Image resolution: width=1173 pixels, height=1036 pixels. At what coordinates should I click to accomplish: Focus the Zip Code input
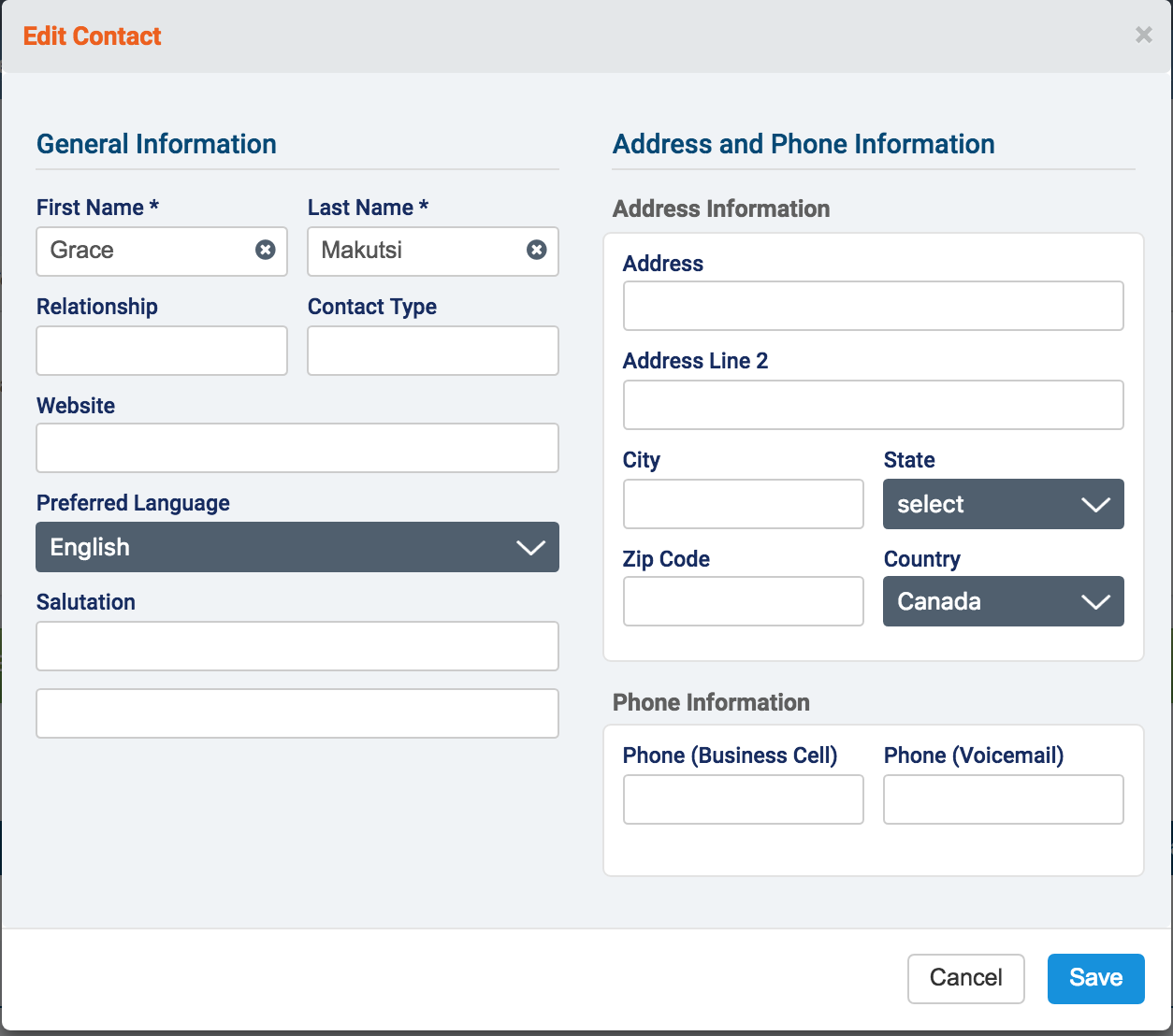pos(743,601)
